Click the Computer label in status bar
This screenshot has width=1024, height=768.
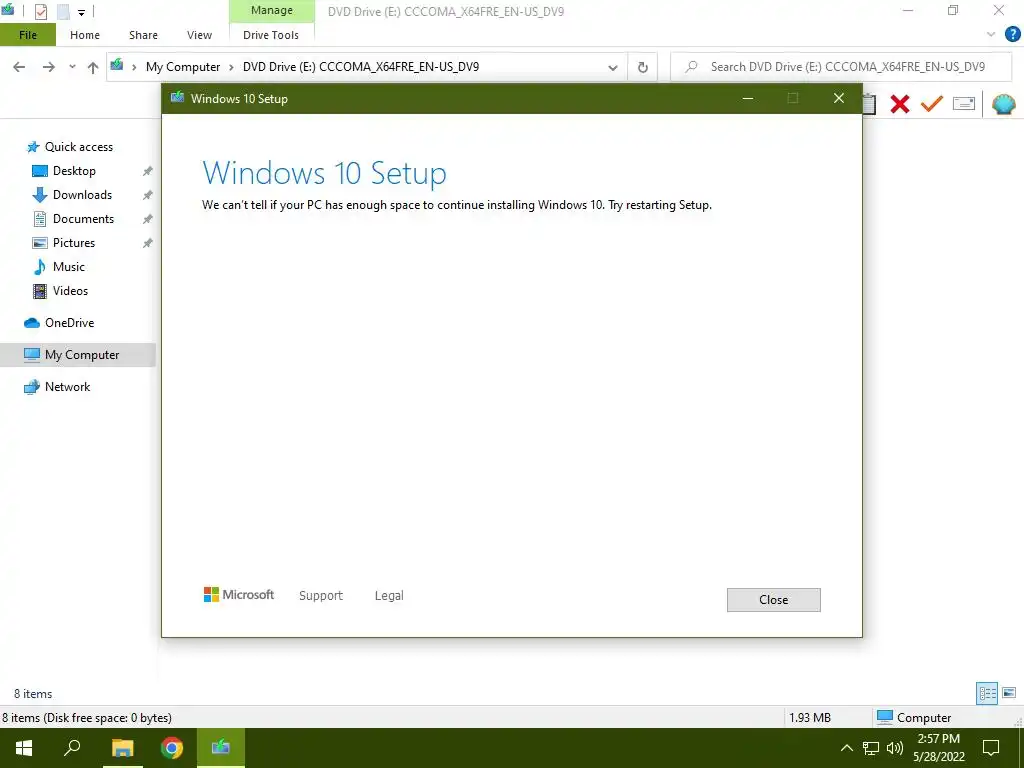(x=923, y=718)
